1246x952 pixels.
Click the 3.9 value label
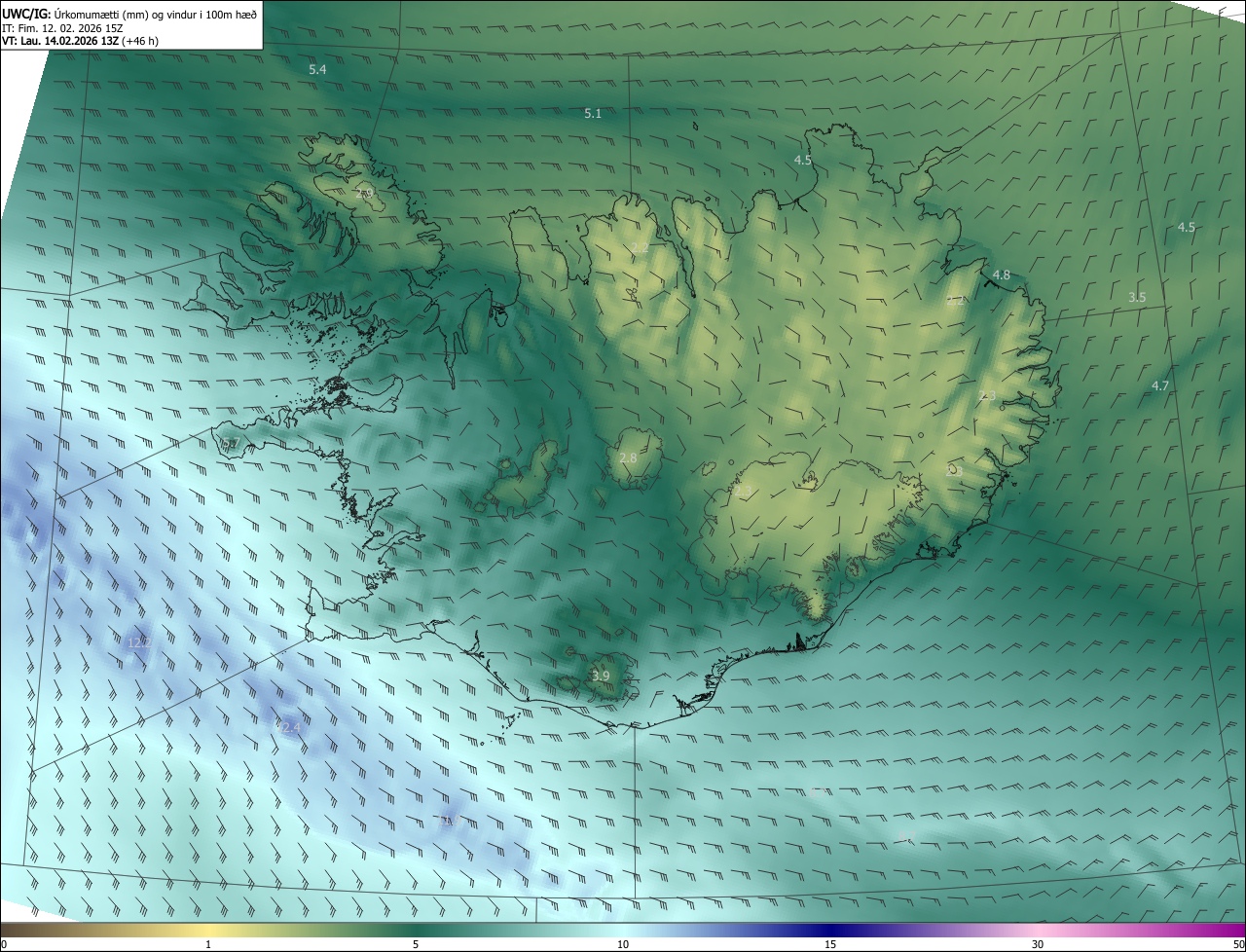pos(601,676)
